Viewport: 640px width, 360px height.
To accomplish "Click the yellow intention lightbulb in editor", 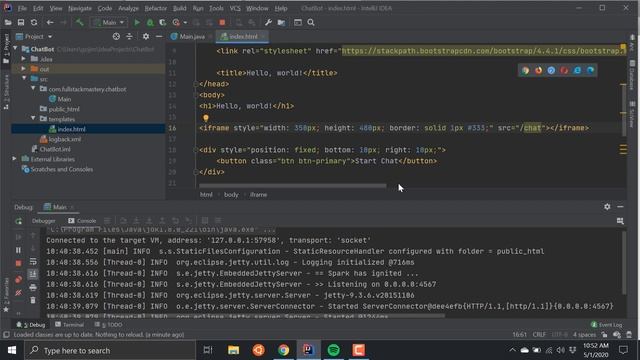I will (x=206, y=118).
